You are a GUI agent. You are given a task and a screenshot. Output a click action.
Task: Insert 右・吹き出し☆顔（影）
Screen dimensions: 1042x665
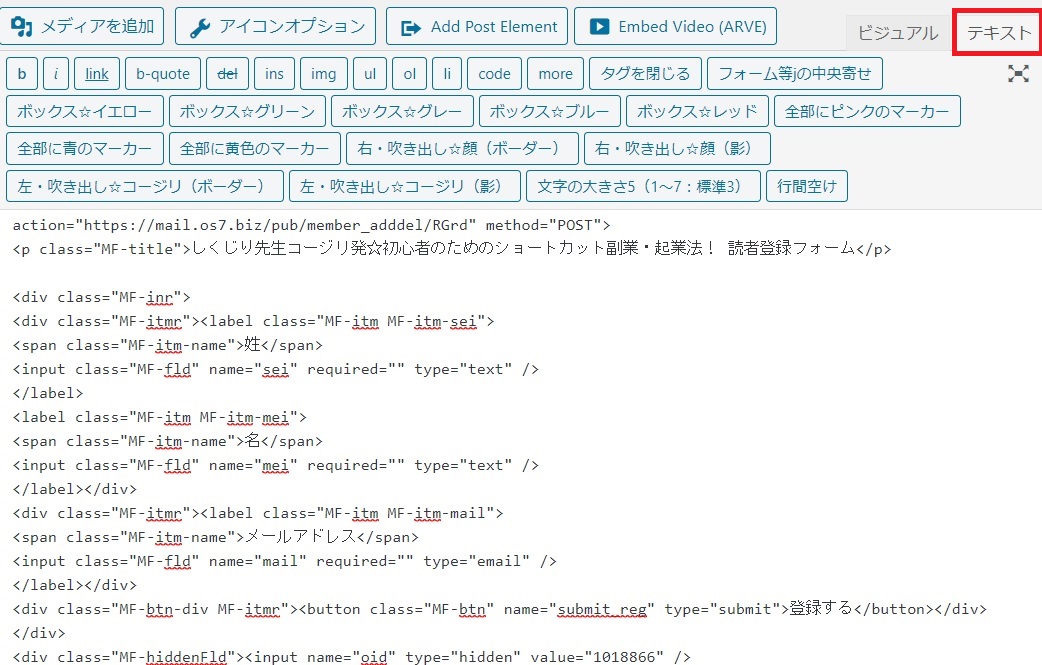tap(677, 148)
